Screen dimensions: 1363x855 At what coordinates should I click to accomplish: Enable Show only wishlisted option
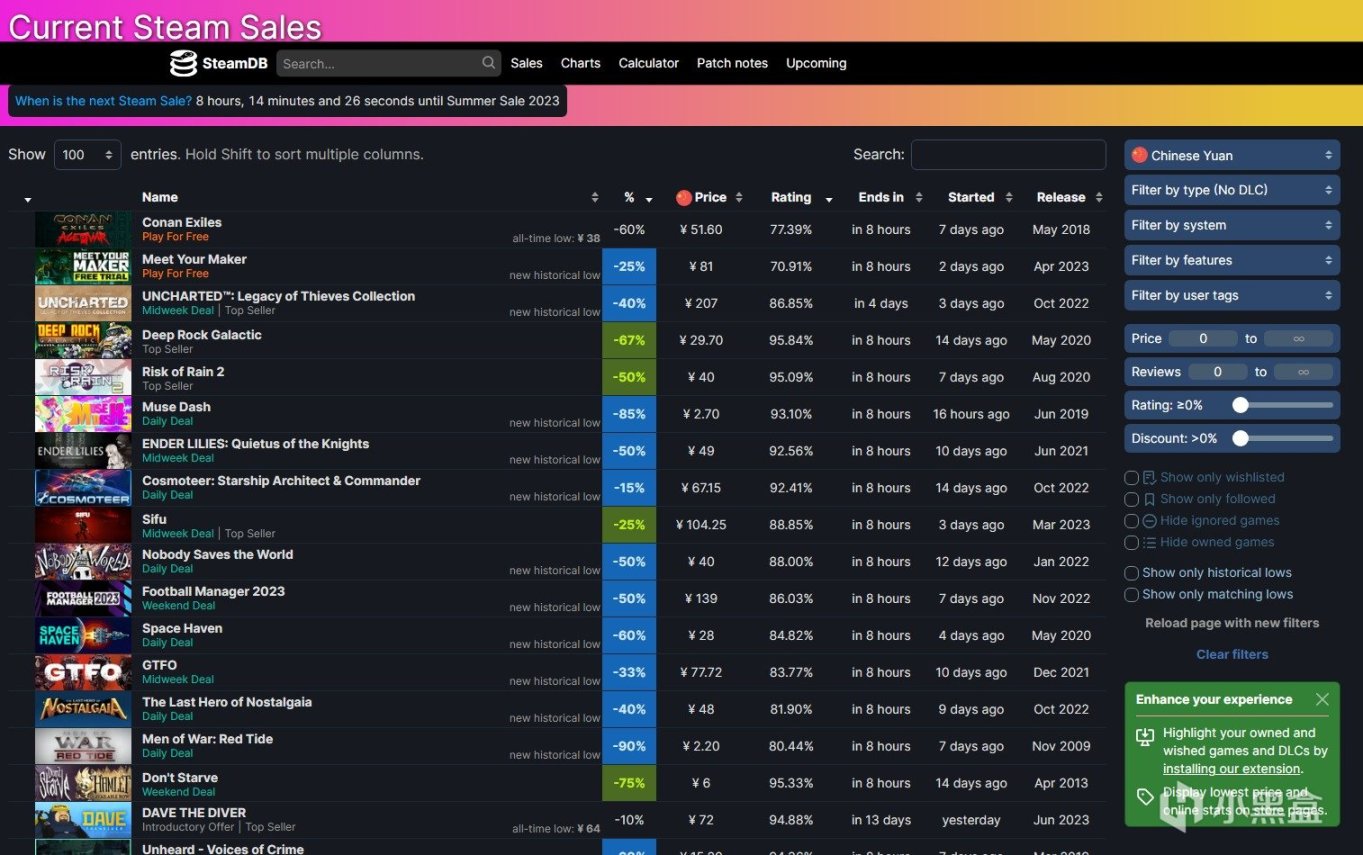coord(1132,478)
